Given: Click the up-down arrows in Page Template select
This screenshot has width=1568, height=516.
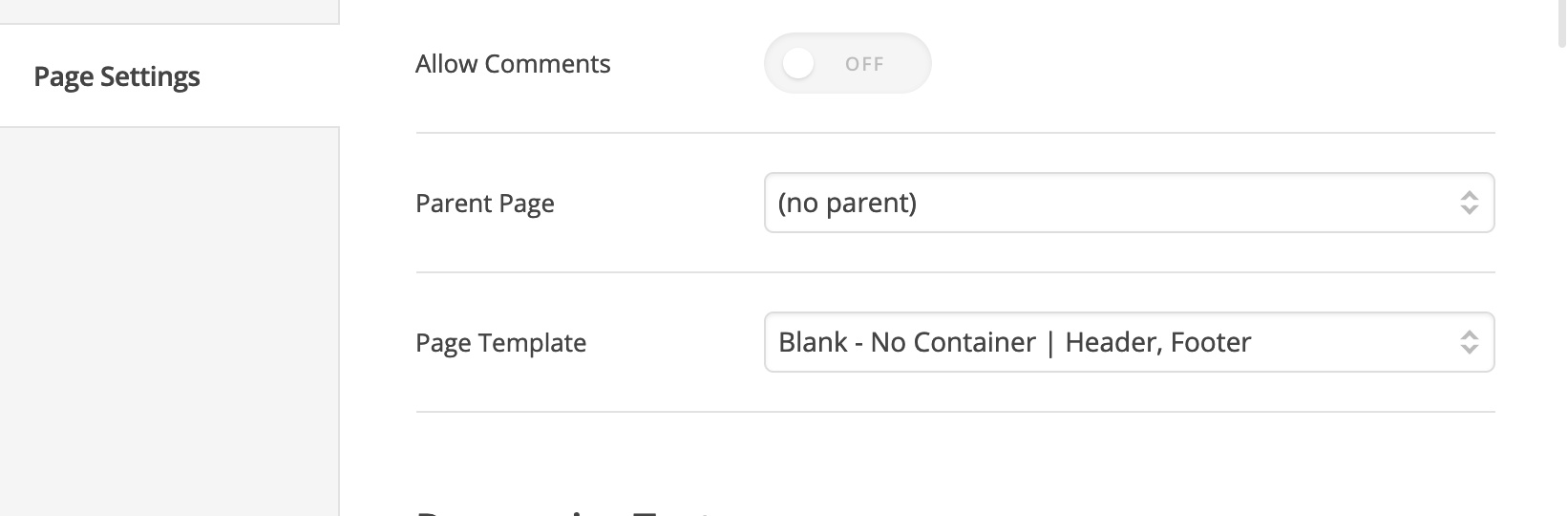Looking at the screenshot, I should click(1469, 342).
